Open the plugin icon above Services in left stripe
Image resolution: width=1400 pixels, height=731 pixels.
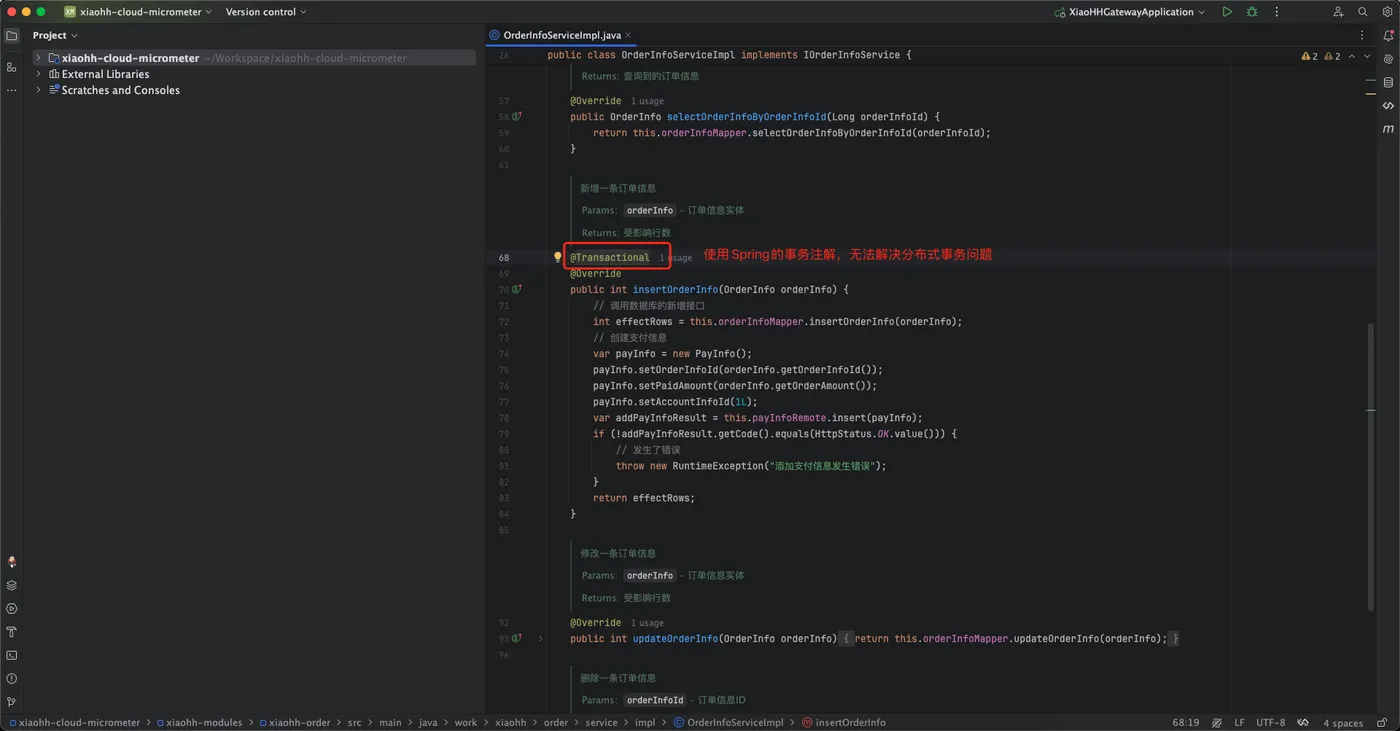(12, 562)
